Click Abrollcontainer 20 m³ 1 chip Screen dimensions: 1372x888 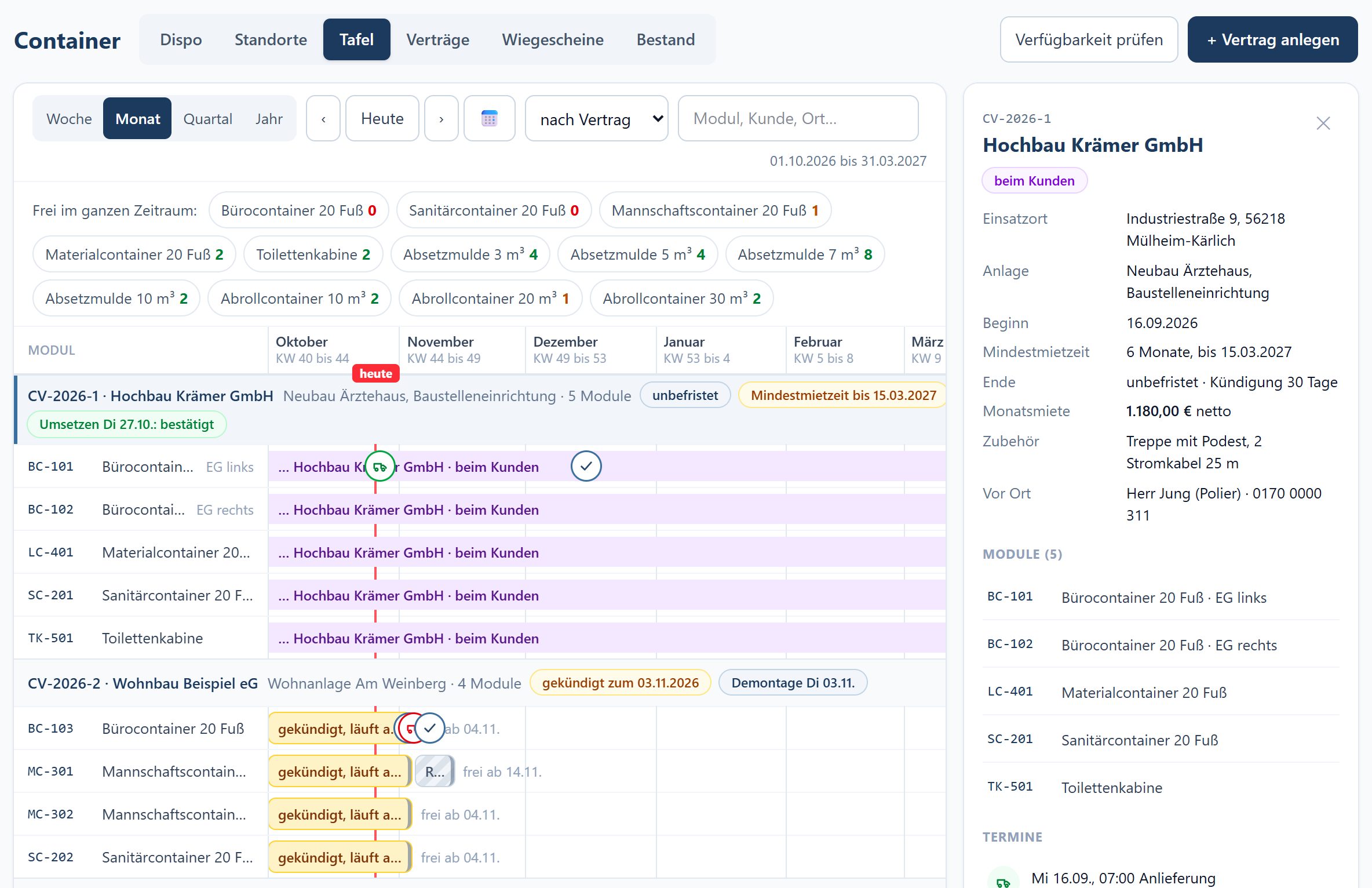pyautogui.click(x=490, y=299)
